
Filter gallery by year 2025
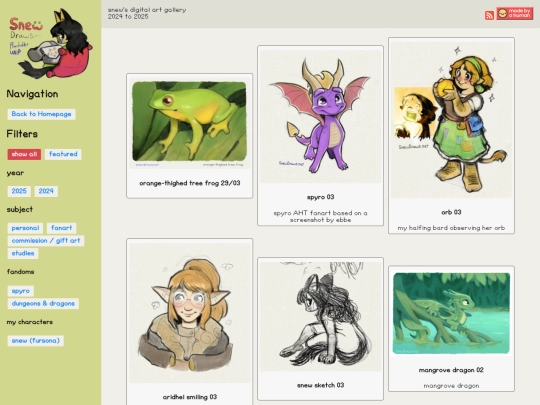click(19, 191)
